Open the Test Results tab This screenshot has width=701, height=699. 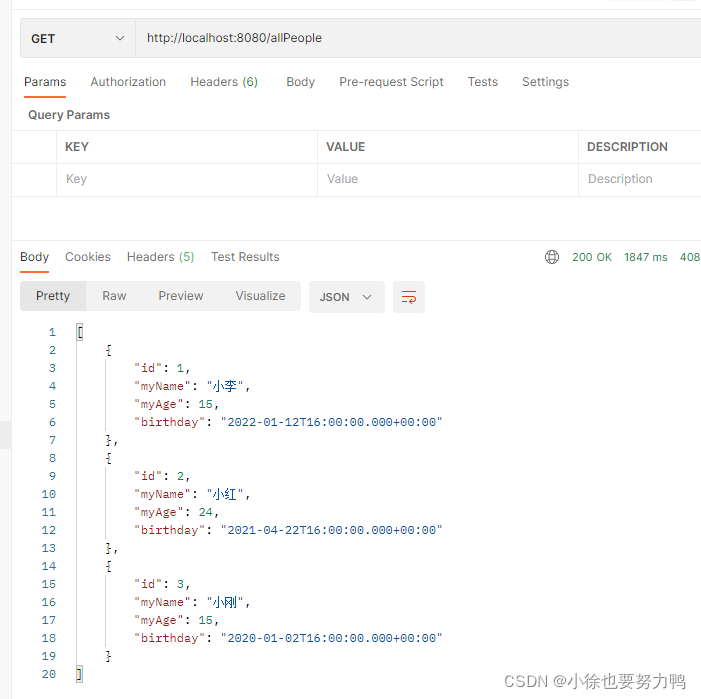point(245,257)
